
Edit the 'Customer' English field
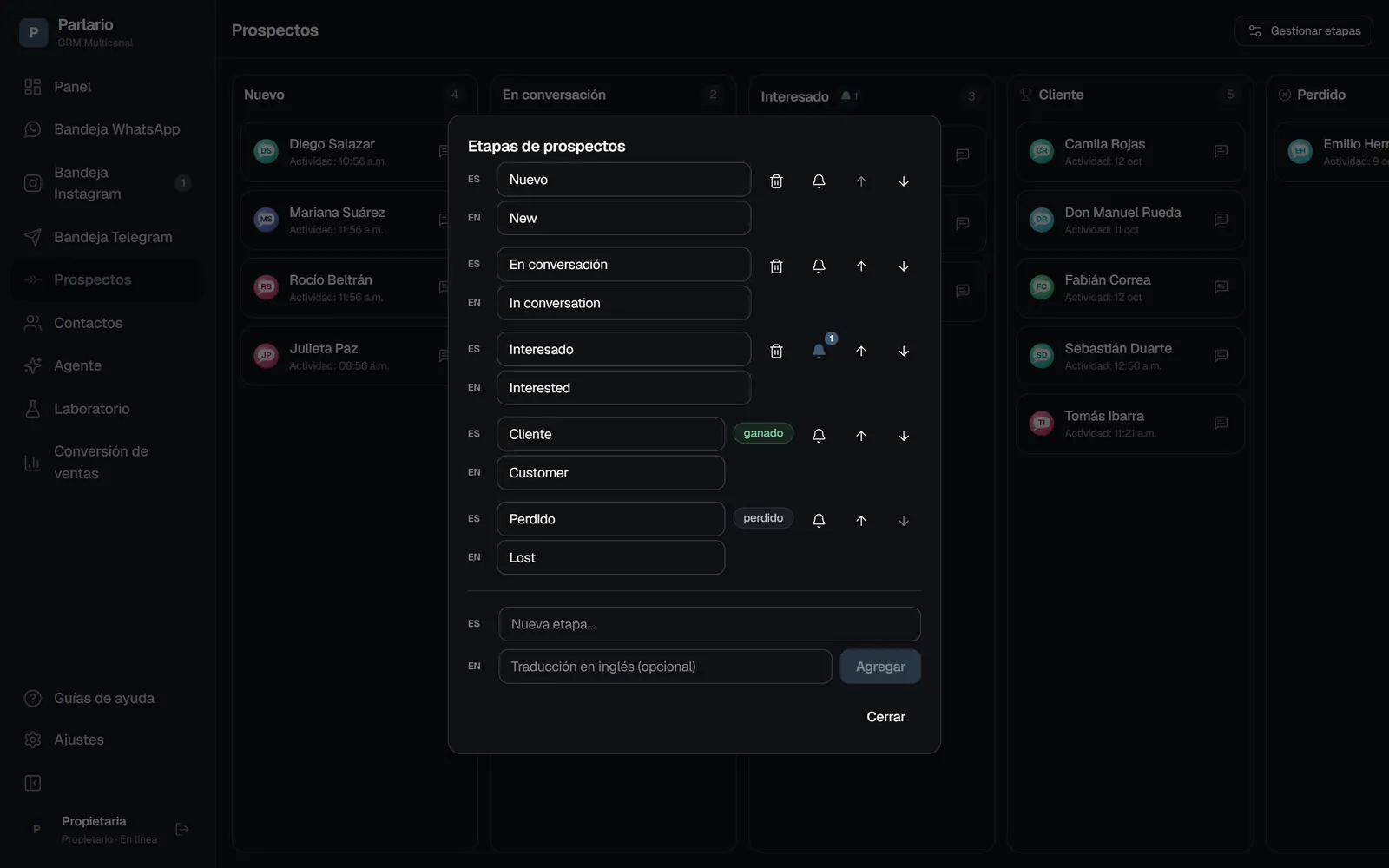point(610,473)
